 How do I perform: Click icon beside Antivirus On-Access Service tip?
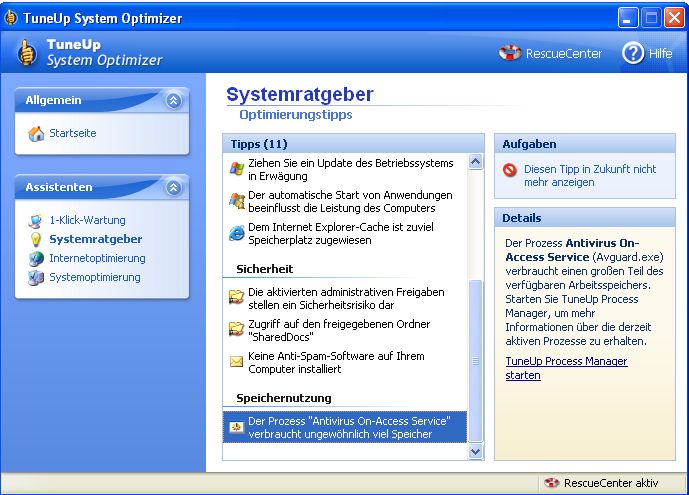pos(236,426)
